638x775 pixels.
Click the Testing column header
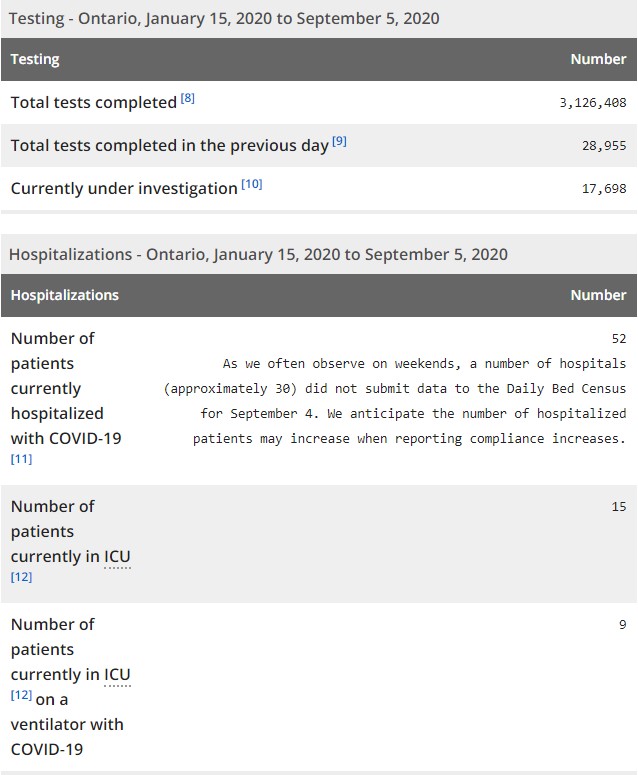(x=35, y=59)
